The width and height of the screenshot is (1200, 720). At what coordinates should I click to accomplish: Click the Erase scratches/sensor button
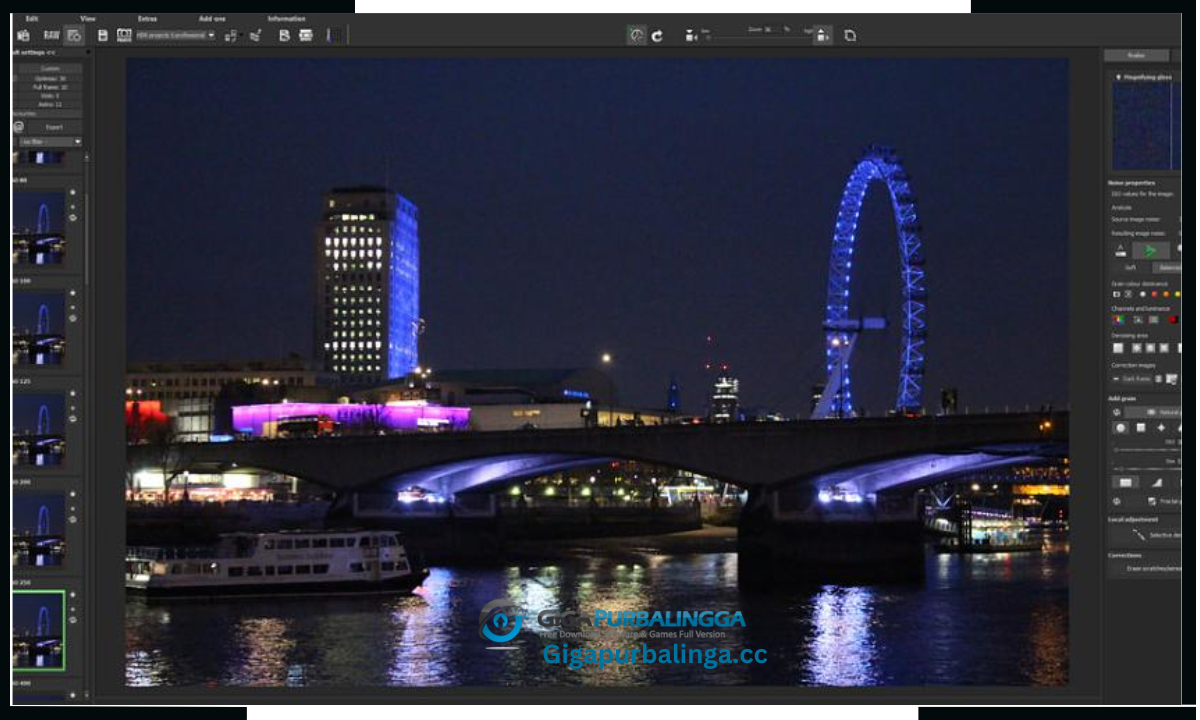tap(1145, 569)
